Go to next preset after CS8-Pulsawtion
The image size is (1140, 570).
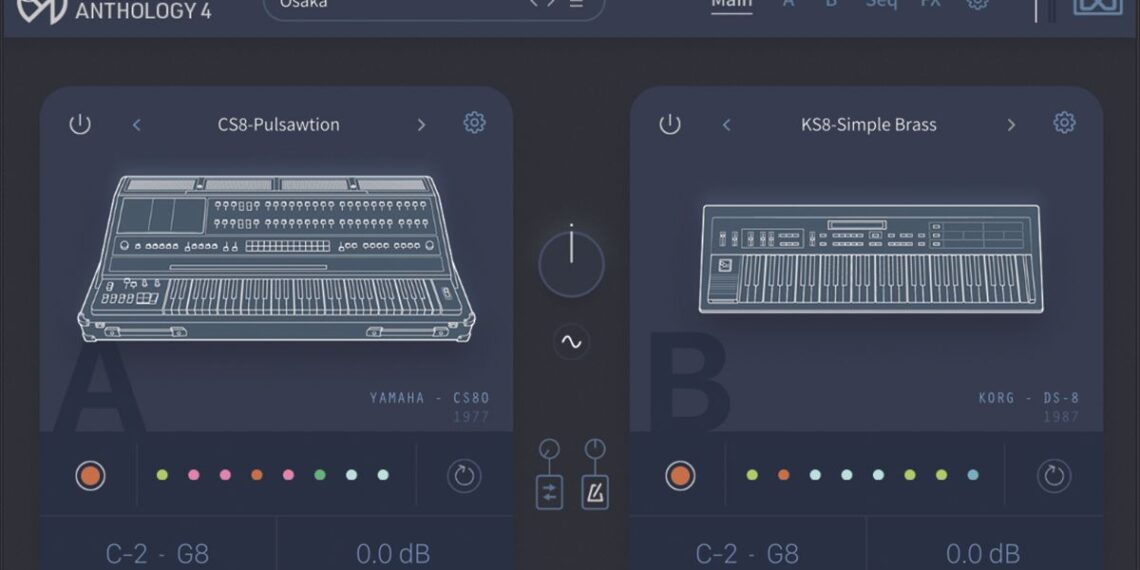[x=421, y=125]
